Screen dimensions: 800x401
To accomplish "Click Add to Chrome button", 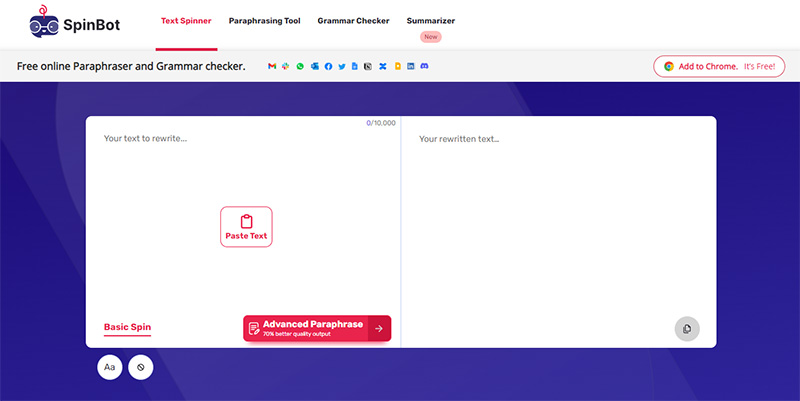I will (719, 66).
